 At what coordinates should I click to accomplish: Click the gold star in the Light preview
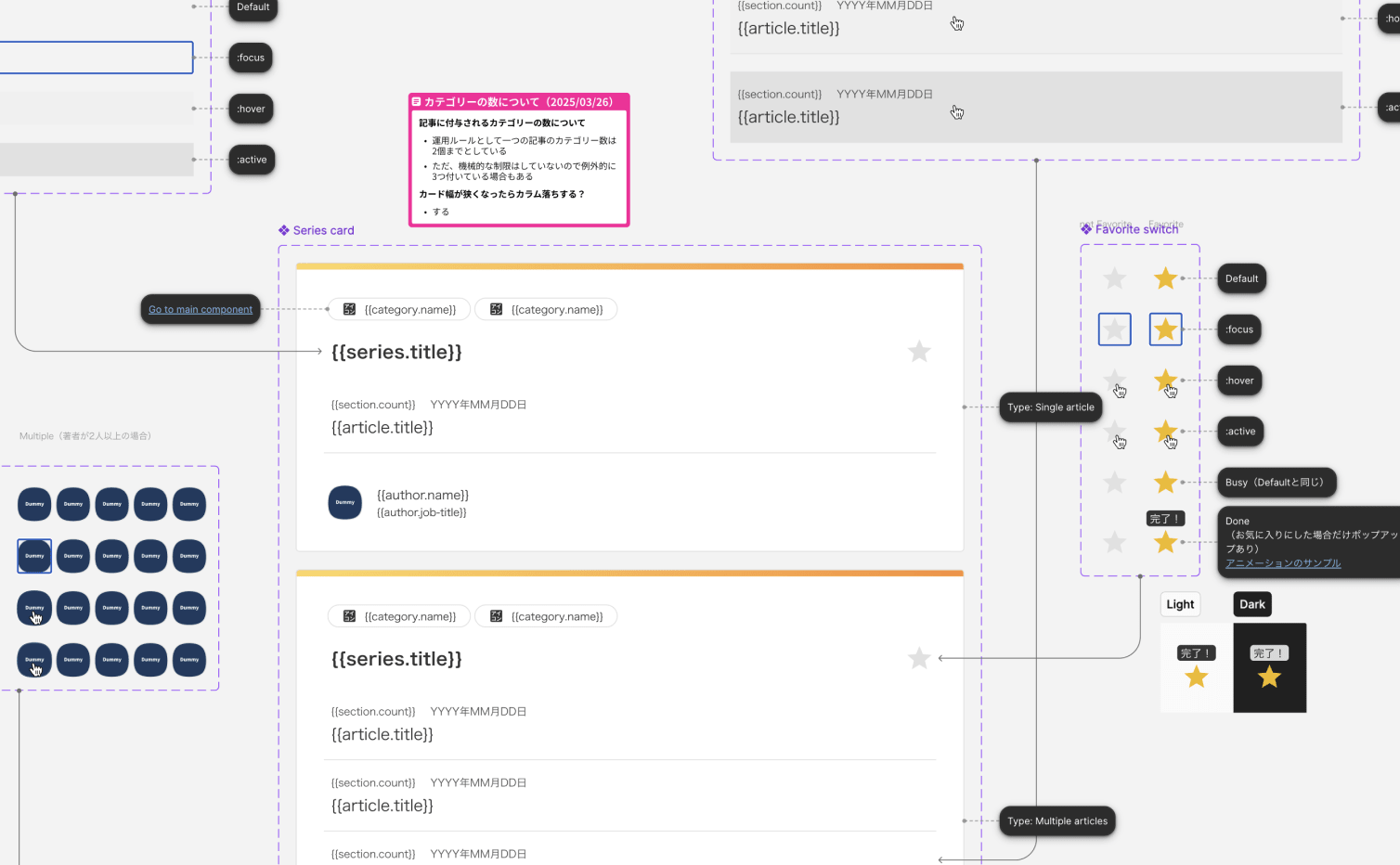1197,678
